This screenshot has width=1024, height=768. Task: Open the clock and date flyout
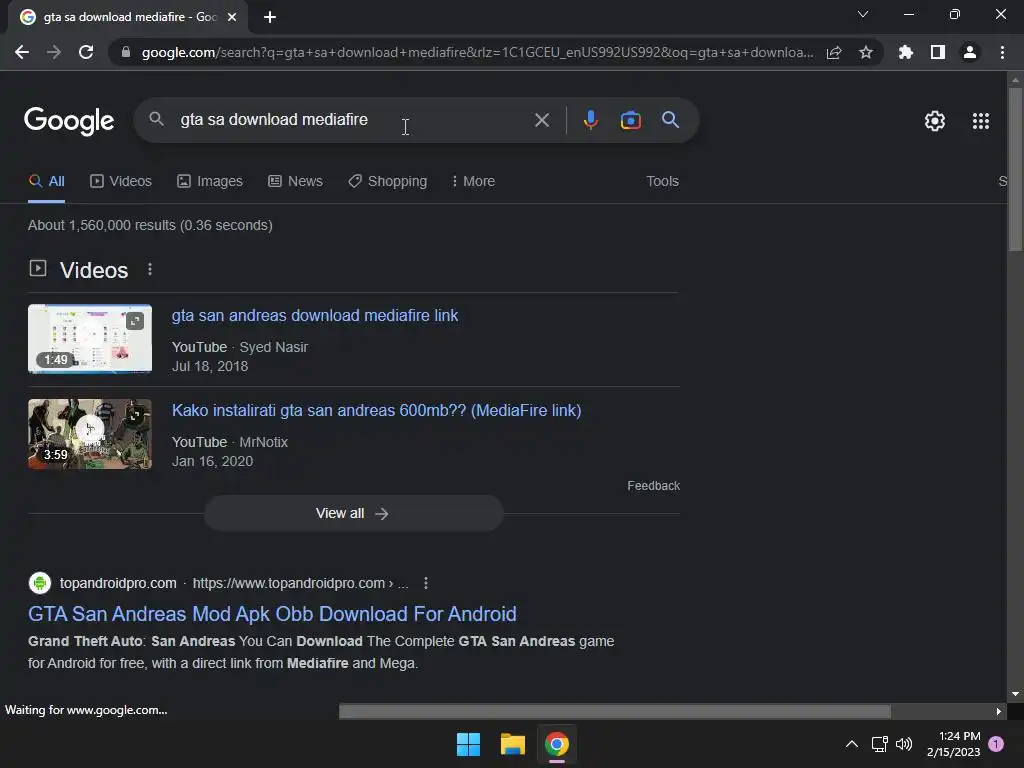[953, 744]
